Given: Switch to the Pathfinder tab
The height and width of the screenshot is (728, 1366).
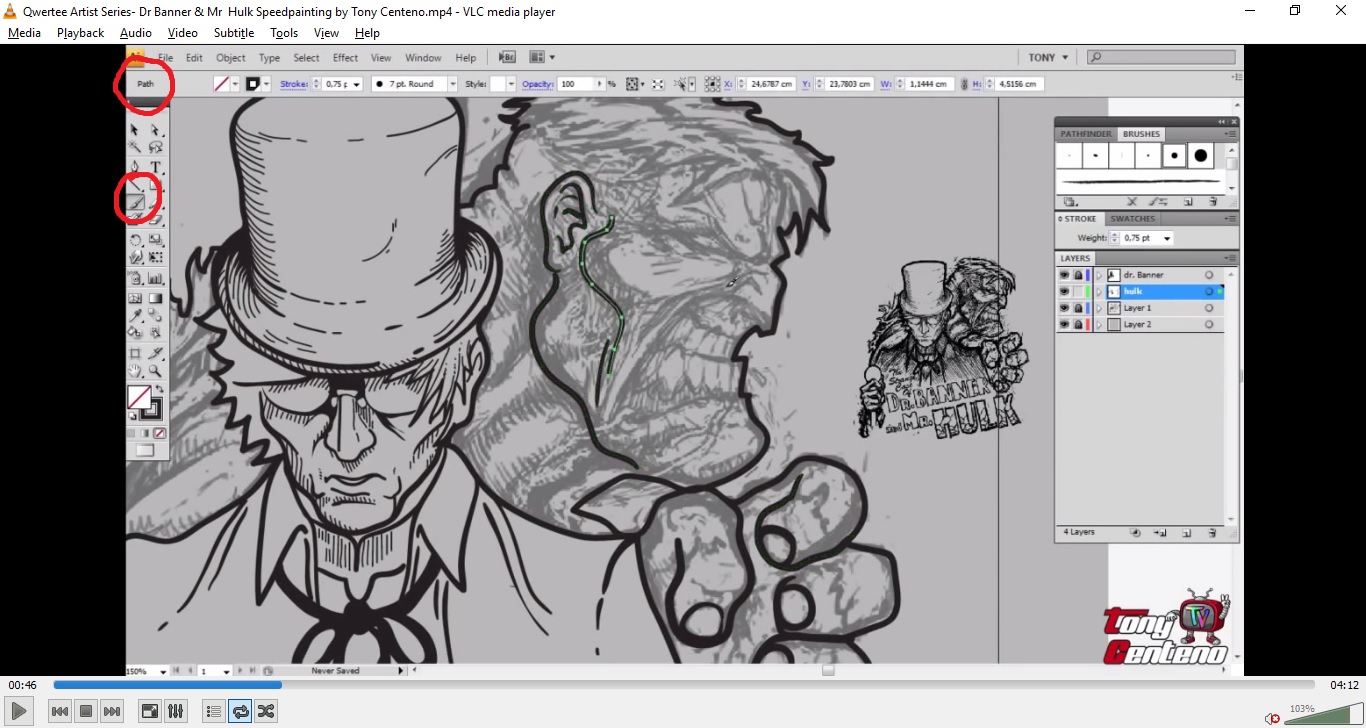Looking at the screenshot, I should click(1086, 134).
